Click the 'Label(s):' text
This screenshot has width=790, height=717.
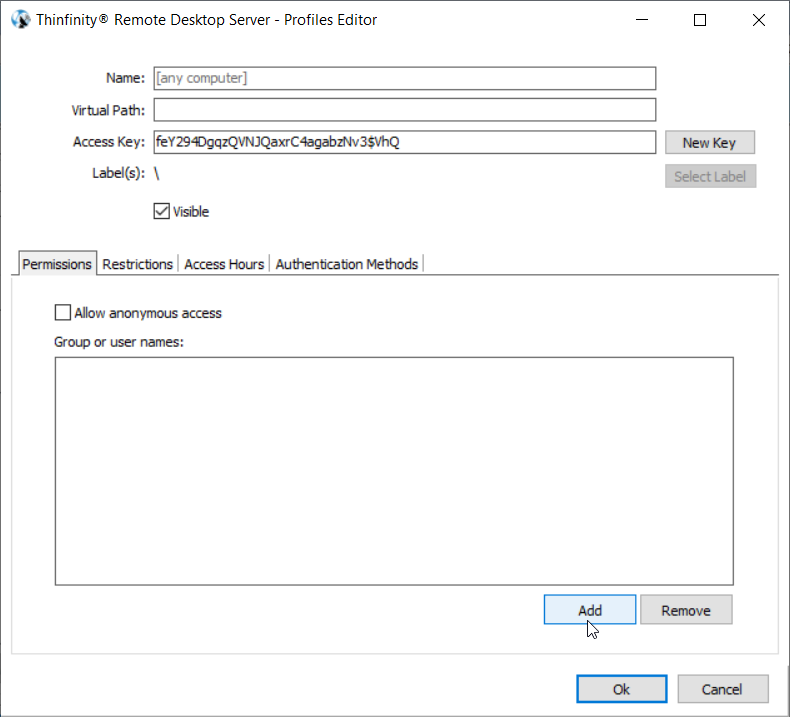(118, 173)
